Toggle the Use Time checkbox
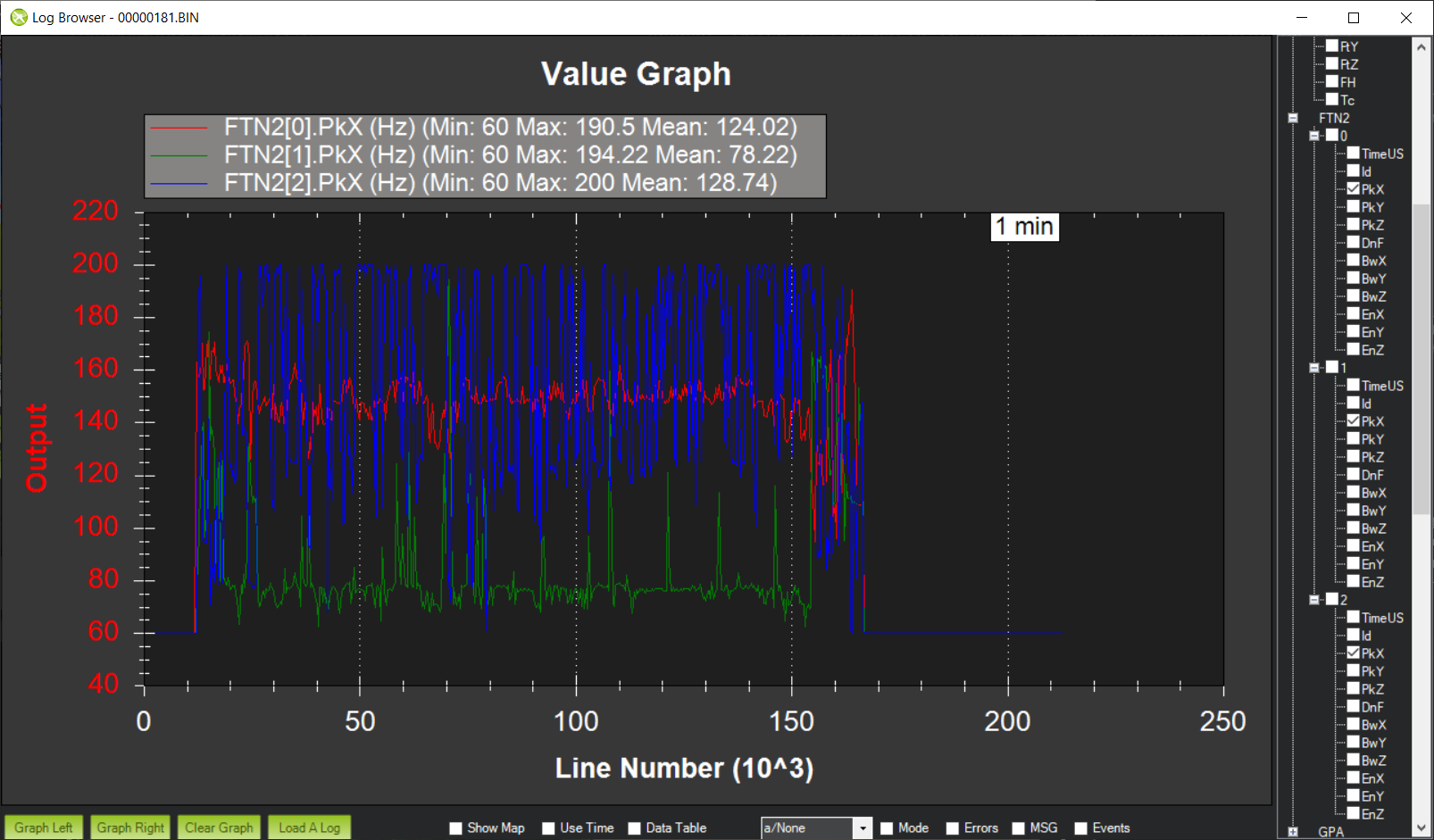 [549, 828]
